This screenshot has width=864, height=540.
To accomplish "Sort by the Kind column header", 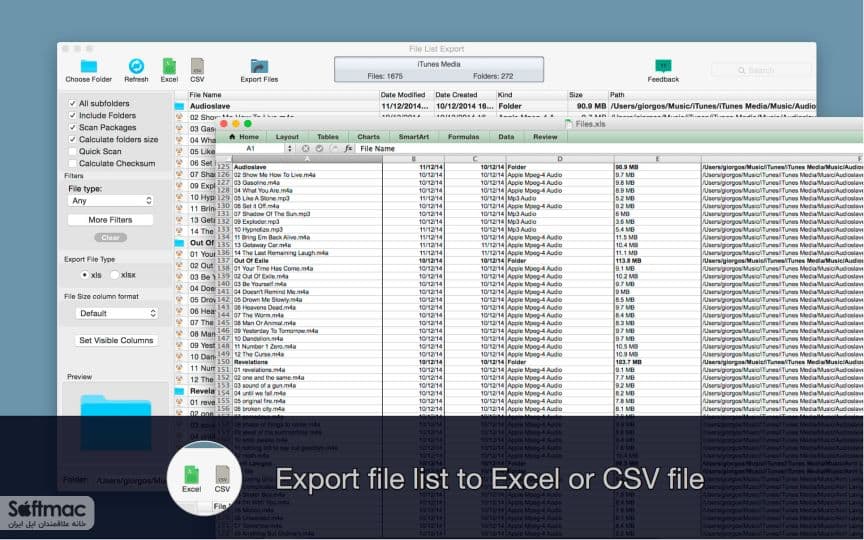I will point(531,95).
